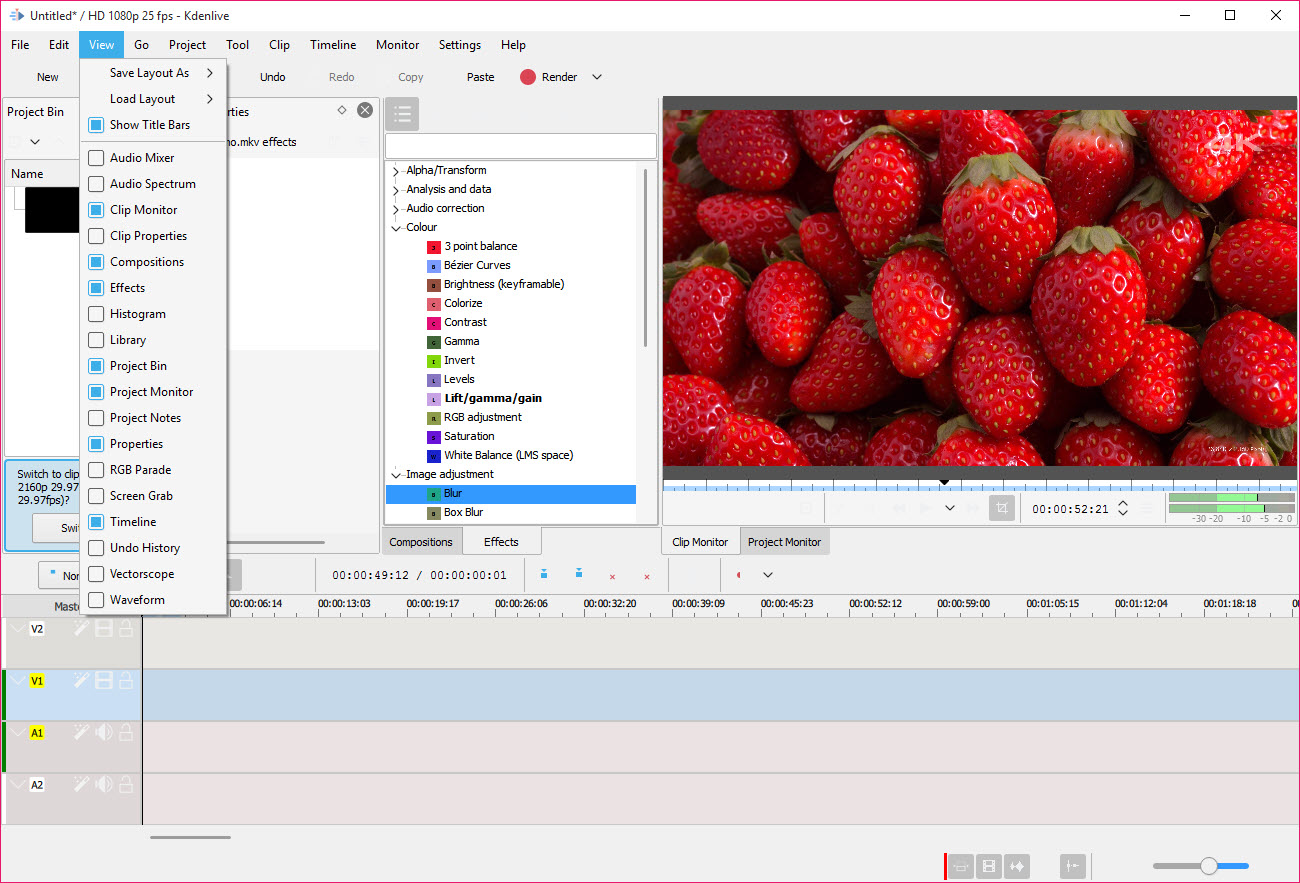The width and height of the screenshot is (1300, 883).
Task: Enable the Audio Mixer checkbox
Action: 96,158
